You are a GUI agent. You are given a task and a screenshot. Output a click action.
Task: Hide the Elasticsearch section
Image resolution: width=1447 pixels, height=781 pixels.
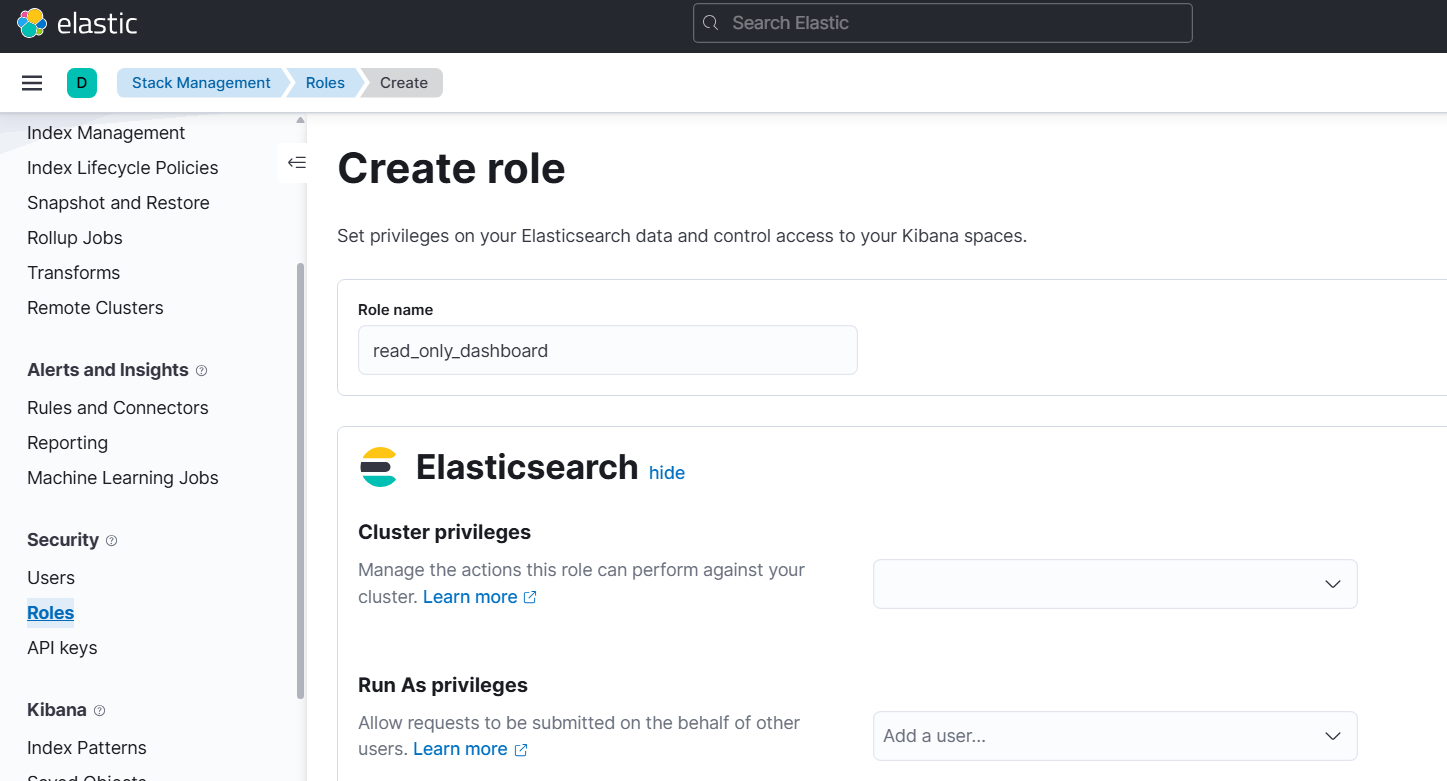pos(667,473)
